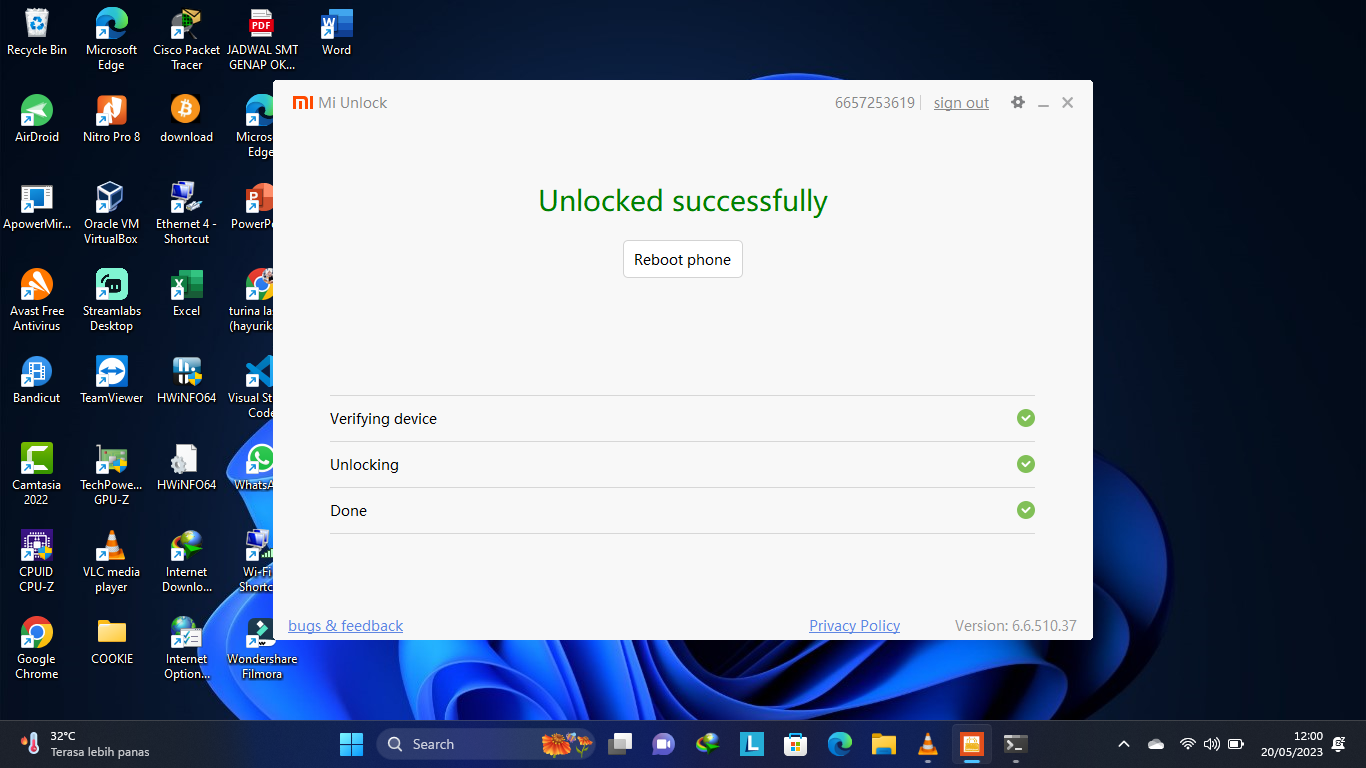Click the Done green checkmark

coord(1025,510)
